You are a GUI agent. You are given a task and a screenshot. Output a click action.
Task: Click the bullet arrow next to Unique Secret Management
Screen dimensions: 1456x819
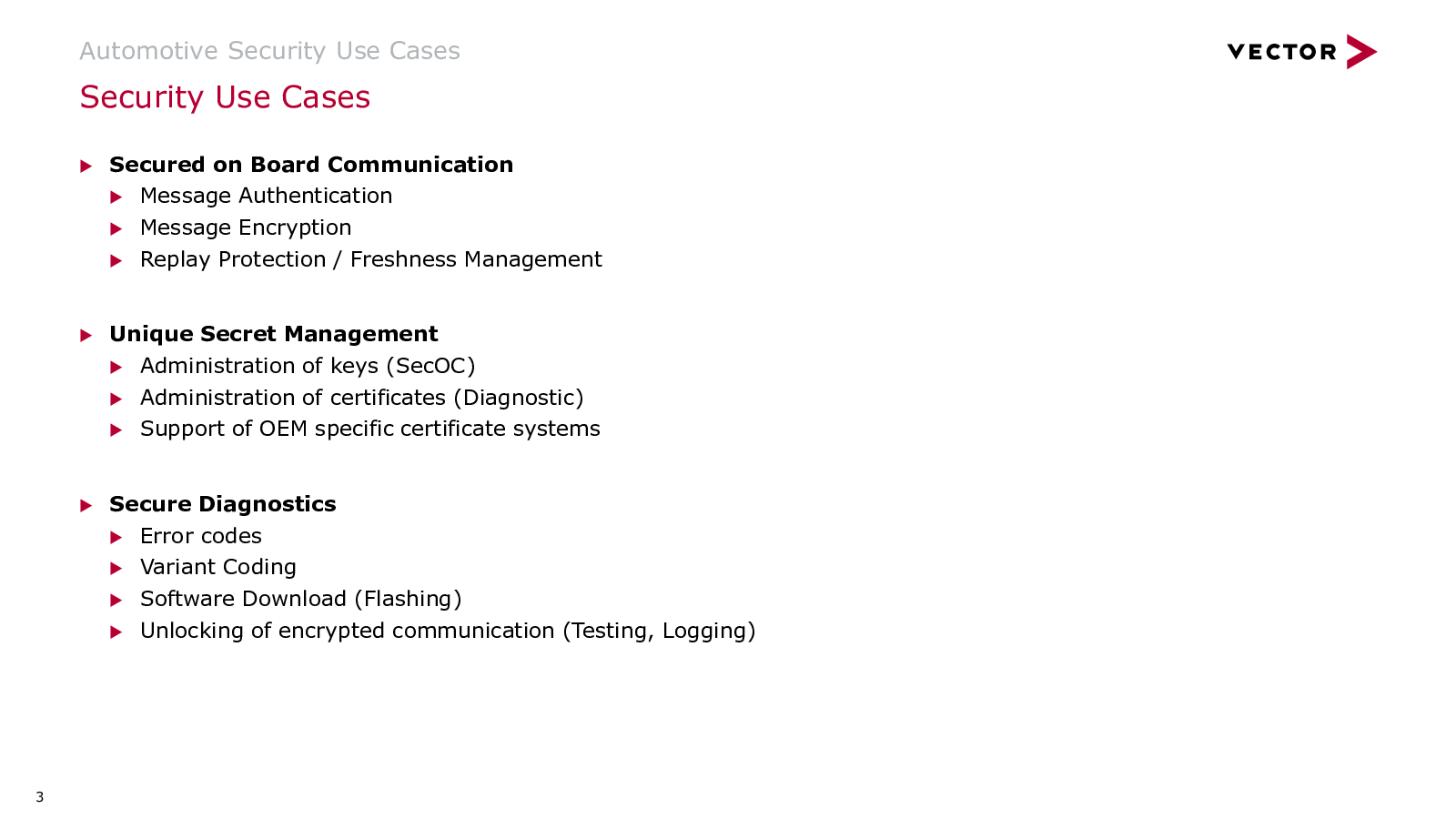[86, 336]
